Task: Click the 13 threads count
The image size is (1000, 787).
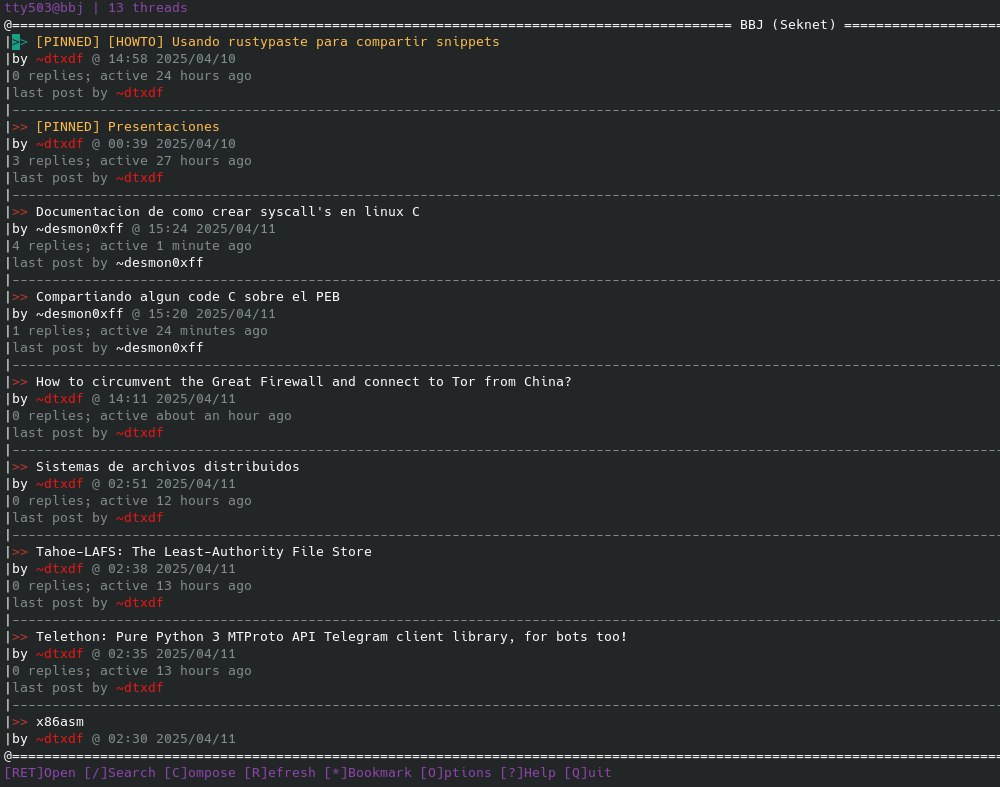Action: point(148,8)
